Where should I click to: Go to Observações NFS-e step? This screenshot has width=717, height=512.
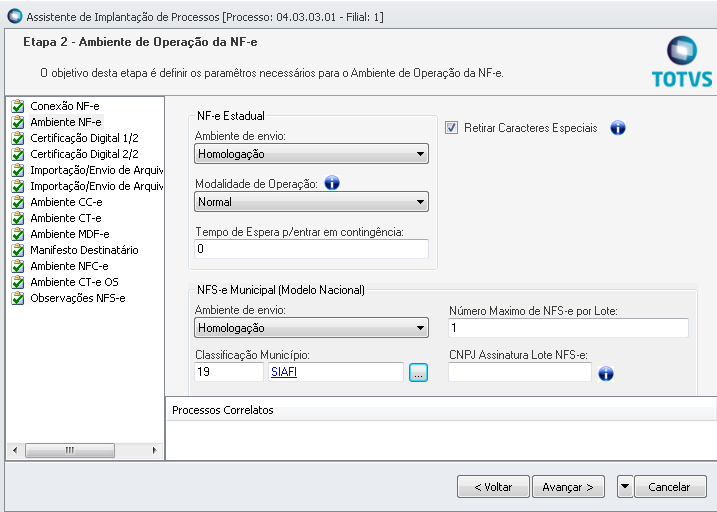click(x=78, y=298)
